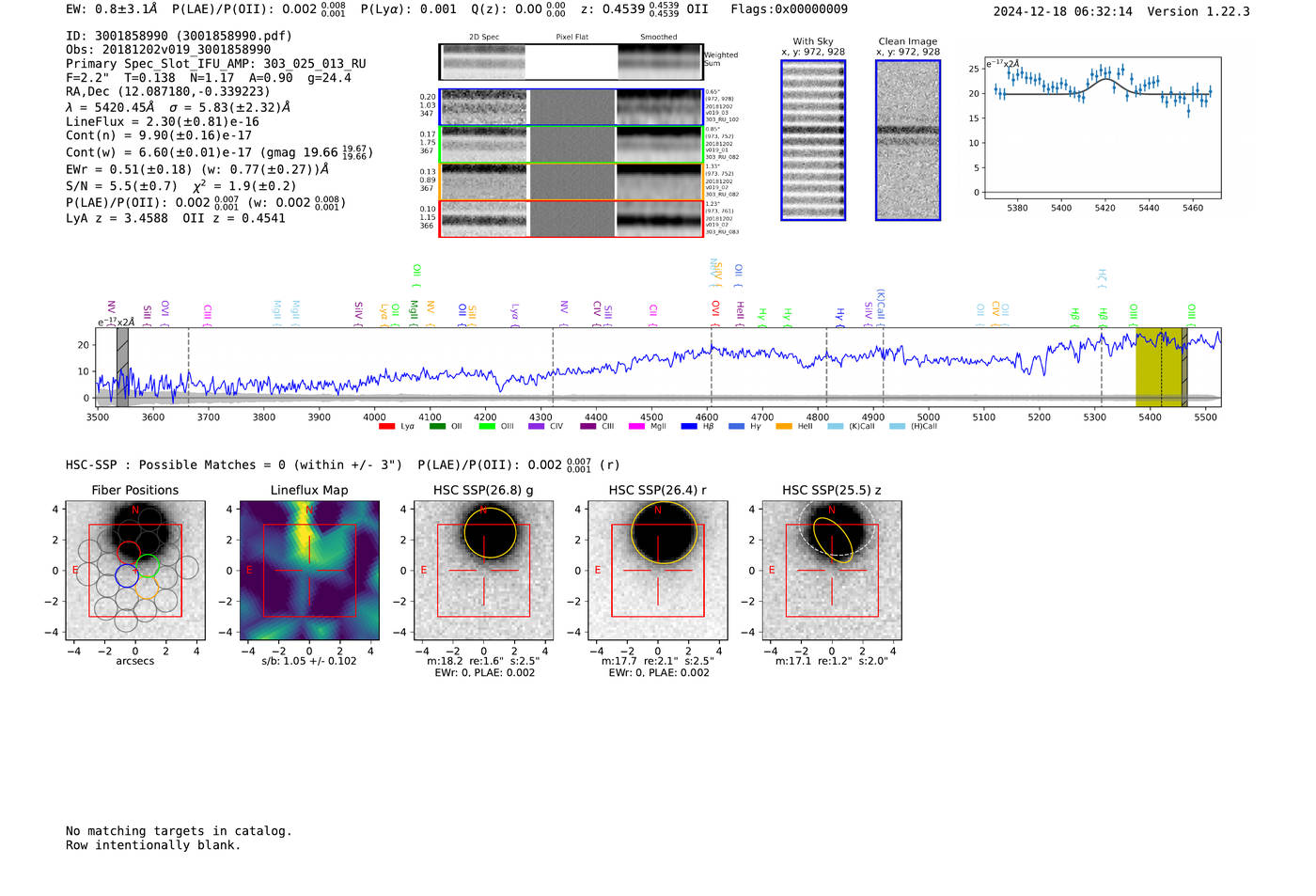Screen dimensions: 1316x896
Task: Click the yellow ellipse in the z-band cutout
Action: click(x=833, y=539)
